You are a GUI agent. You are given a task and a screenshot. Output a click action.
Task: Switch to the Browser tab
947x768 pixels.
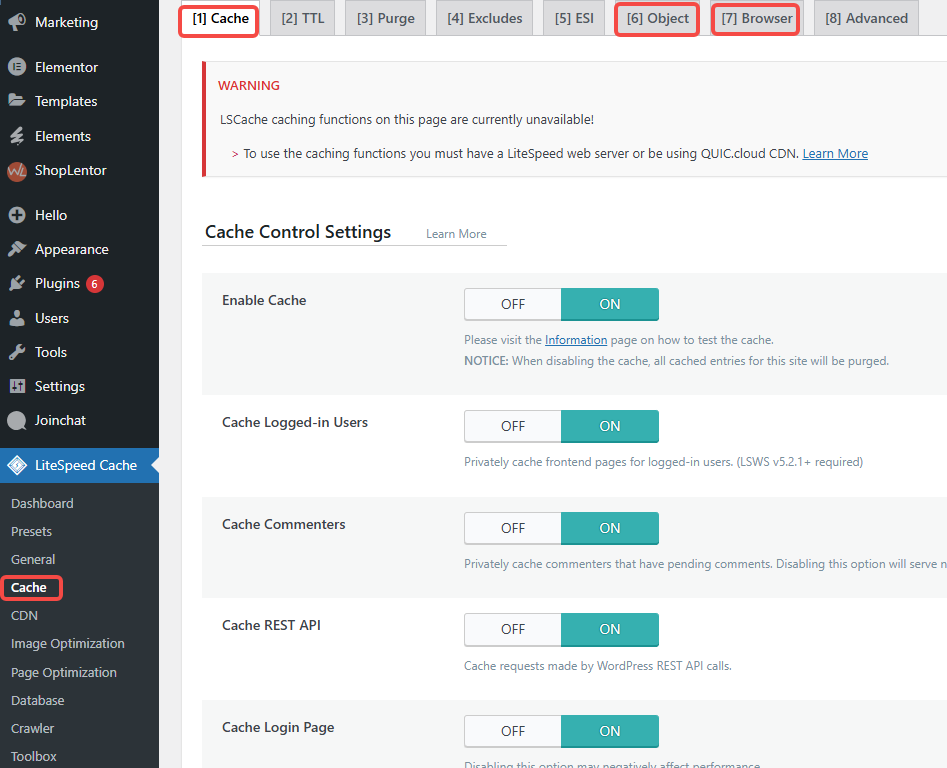pos(755,17)
